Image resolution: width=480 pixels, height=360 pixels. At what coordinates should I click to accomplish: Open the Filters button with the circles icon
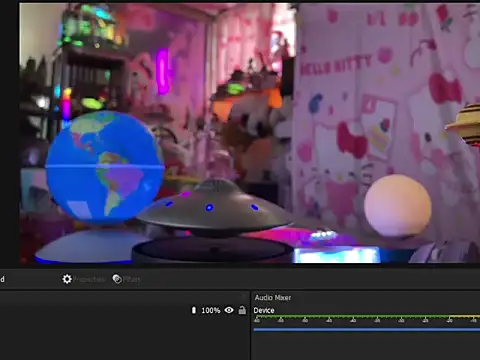click(126, 279)
